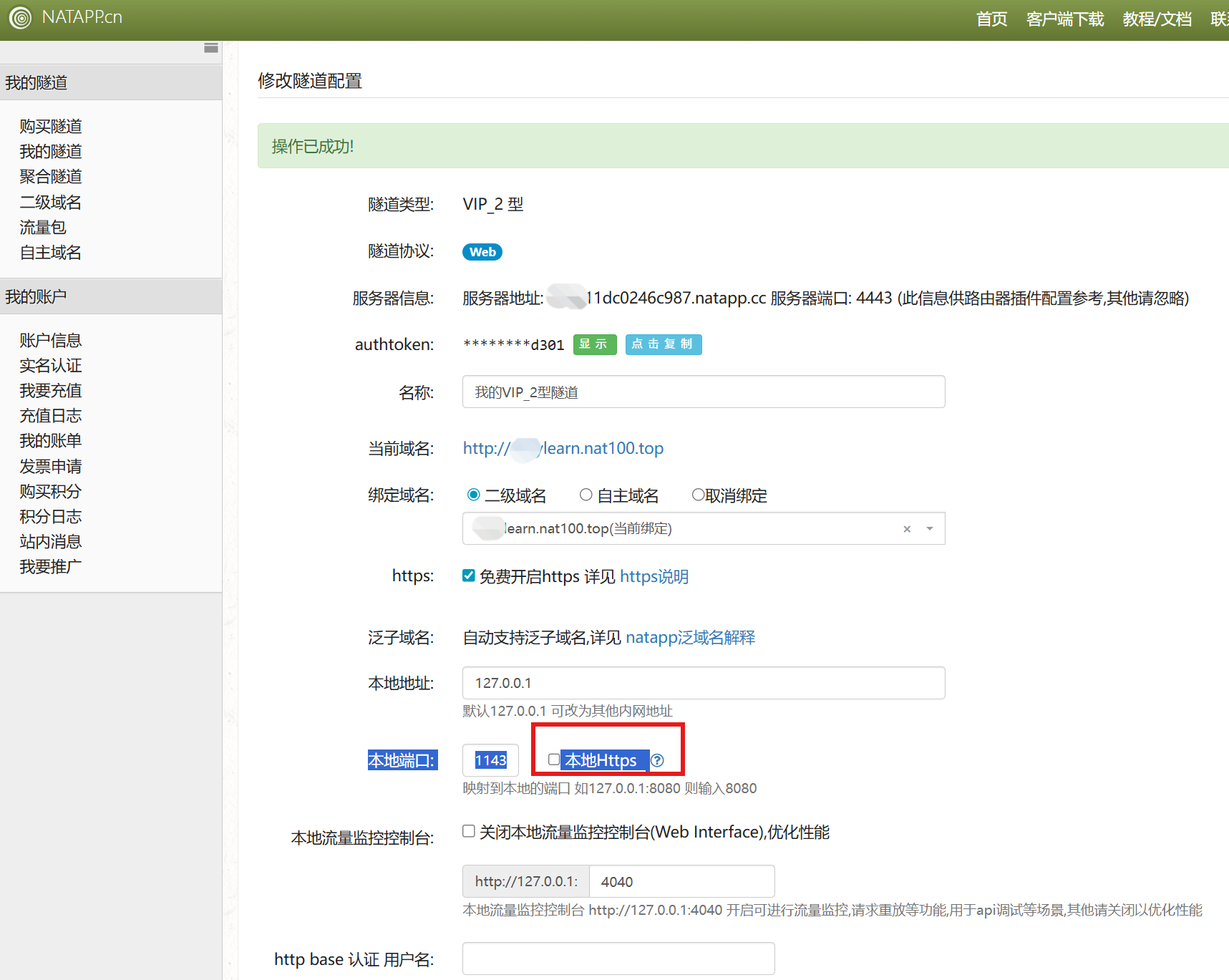Open the bound domain dropdown arrow
1229x980 pixels.
(x=930, y=529)
